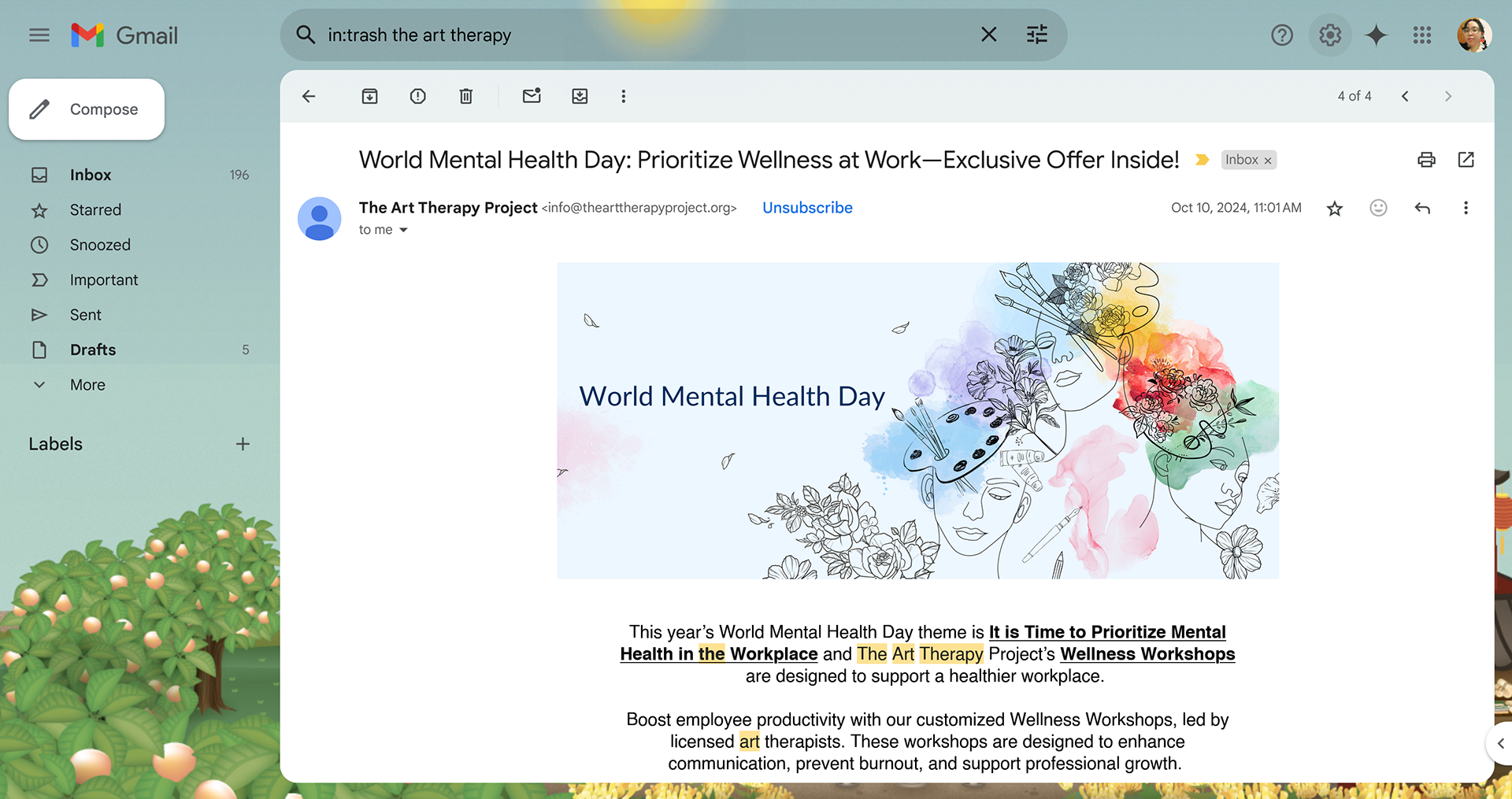Remove the Inbox label chip
The height and width of the screenshot is (799, 1512).
coord(1268,161)
